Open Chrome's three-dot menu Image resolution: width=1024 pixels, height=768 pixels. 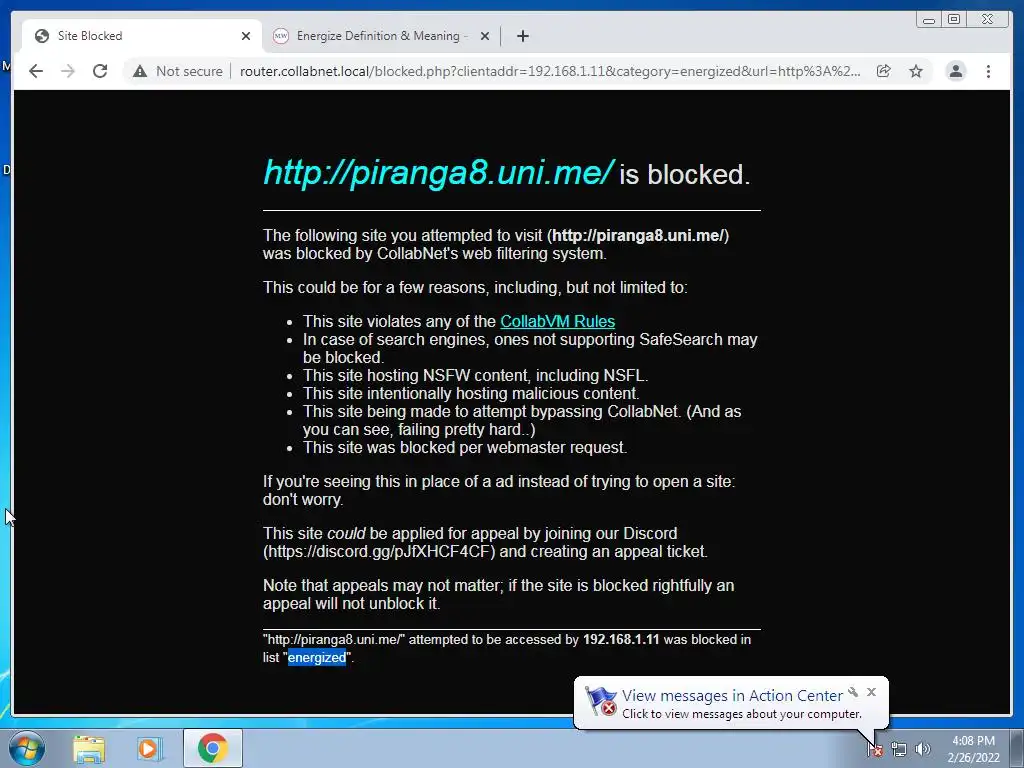(x=988, y=71)
